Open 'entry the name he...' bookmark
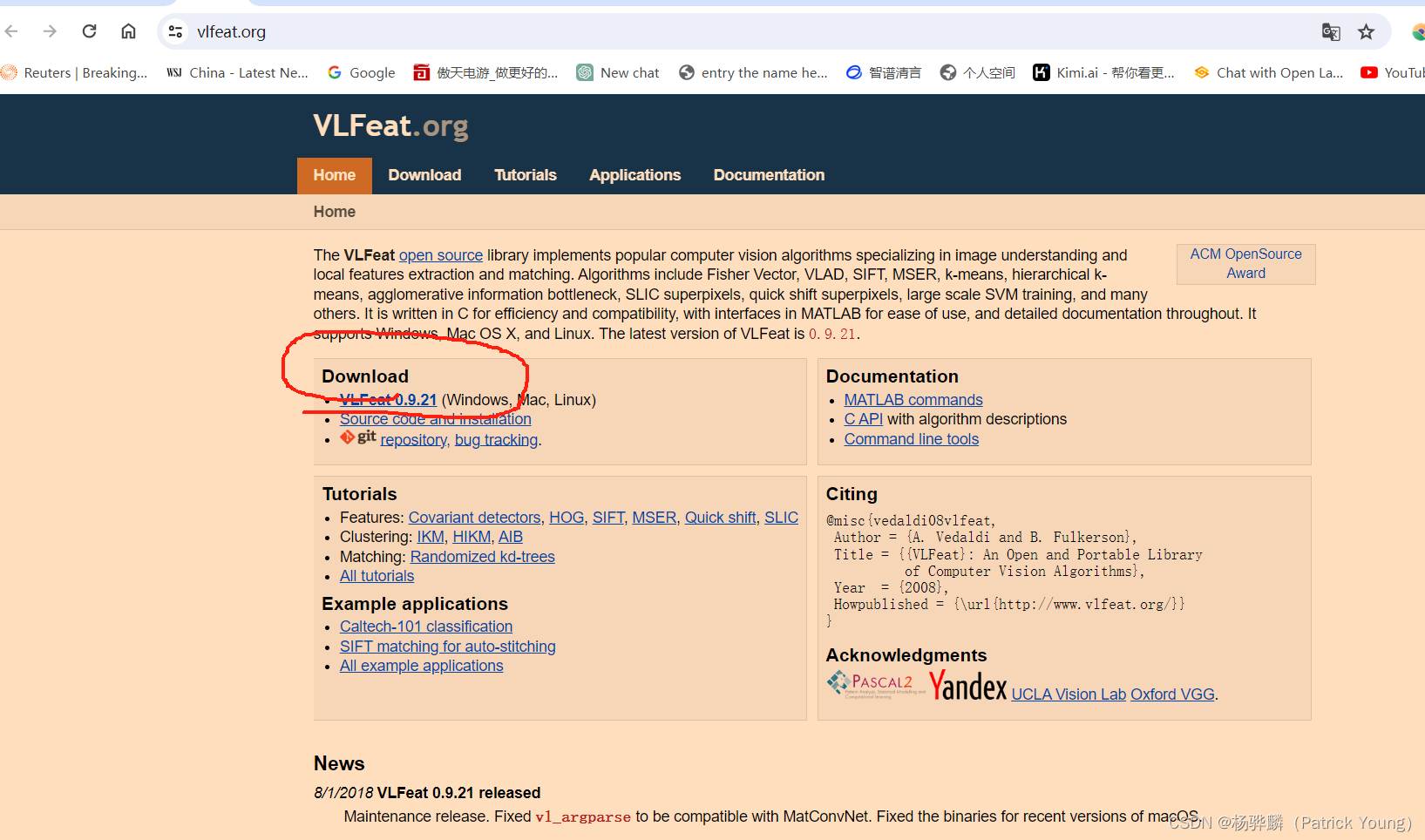This screenshot has width=1425, height=840. tap(753, 72)
